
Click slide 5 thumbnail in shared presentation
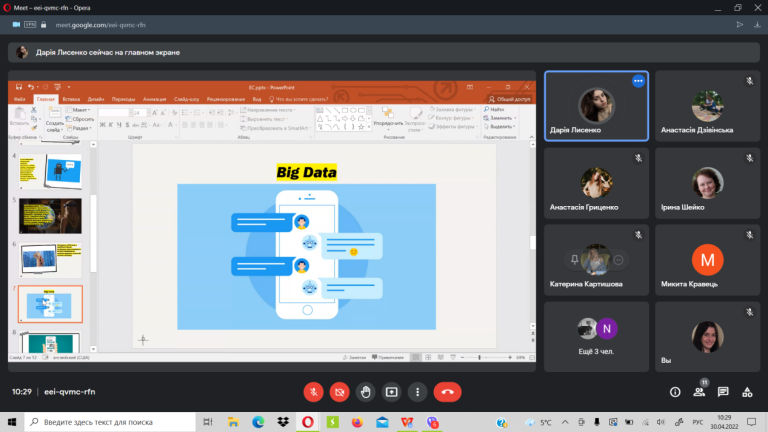tap(50, 216)
